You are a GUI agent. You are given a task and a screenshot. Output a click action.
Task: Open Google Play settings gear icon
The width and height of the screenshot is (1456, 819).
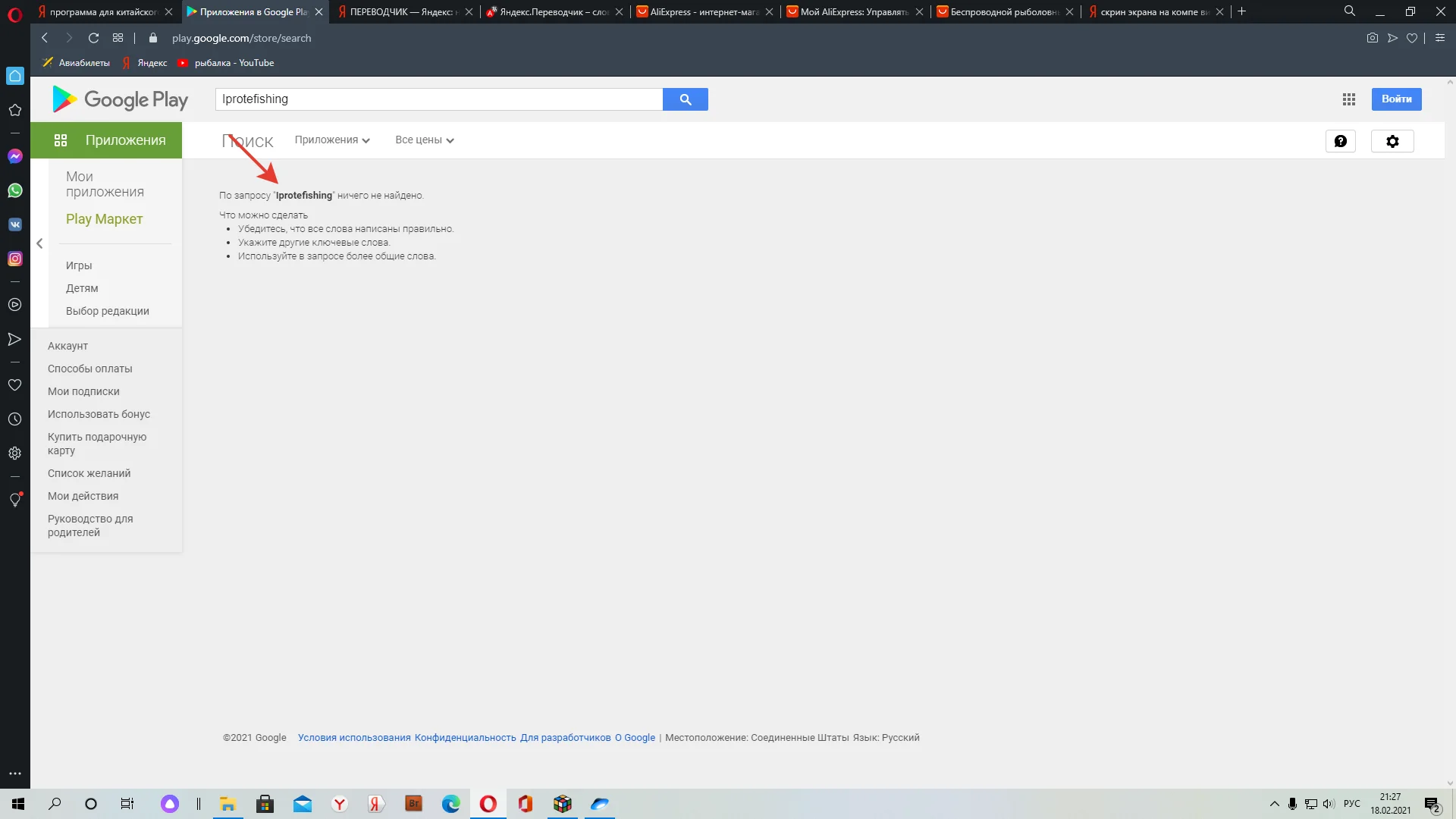coord(1392,141)
